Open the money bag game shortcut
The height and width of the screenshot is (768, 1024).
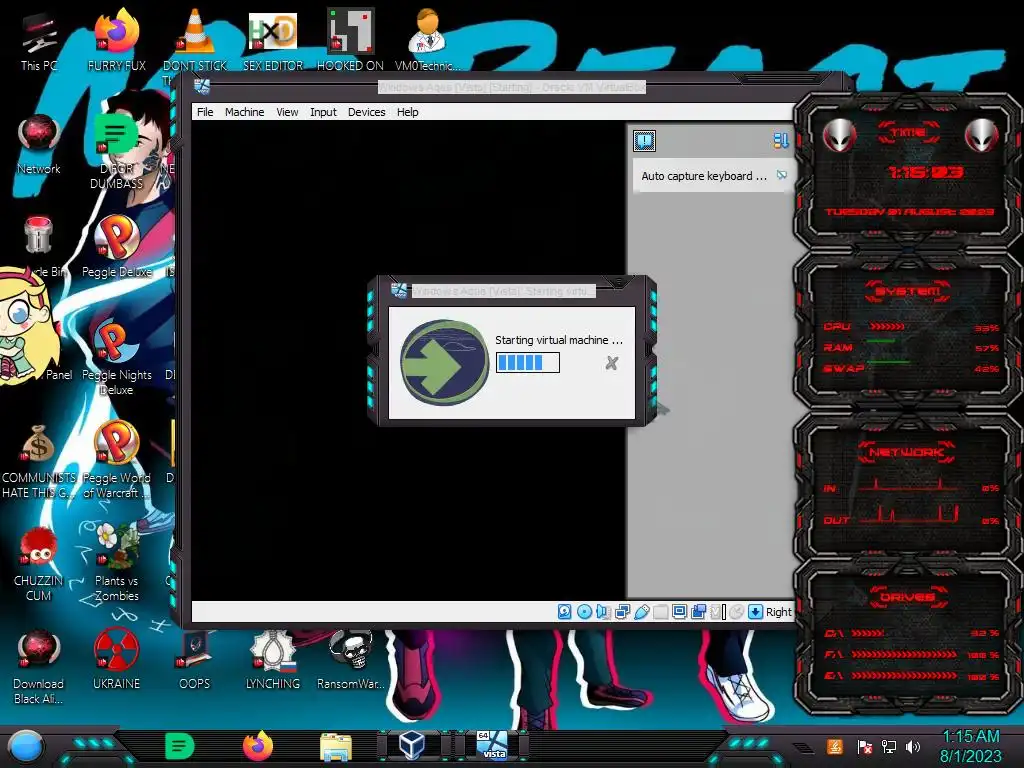click(x=39, y=460)
